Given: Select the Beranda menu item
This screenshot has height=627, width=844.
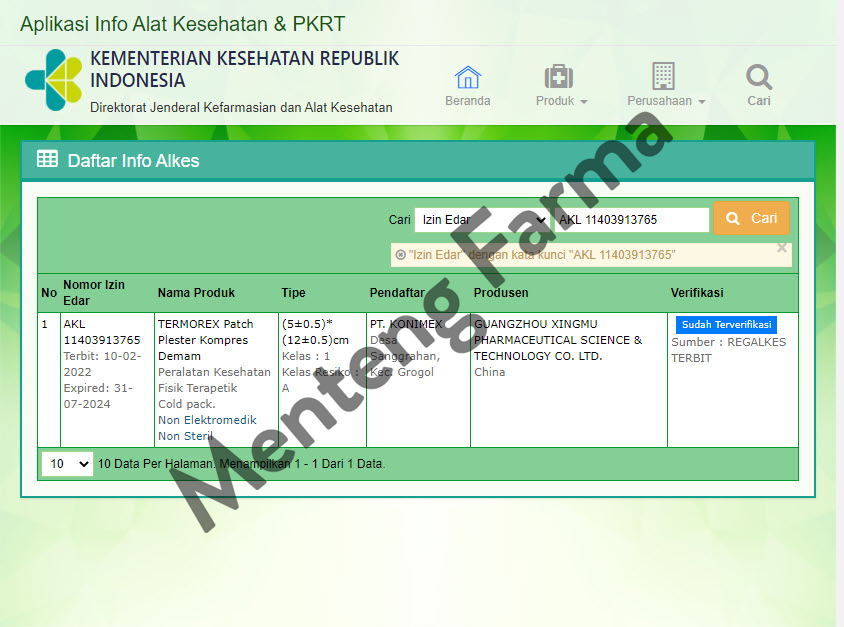Looking at the screenshot, I should 467,100.
